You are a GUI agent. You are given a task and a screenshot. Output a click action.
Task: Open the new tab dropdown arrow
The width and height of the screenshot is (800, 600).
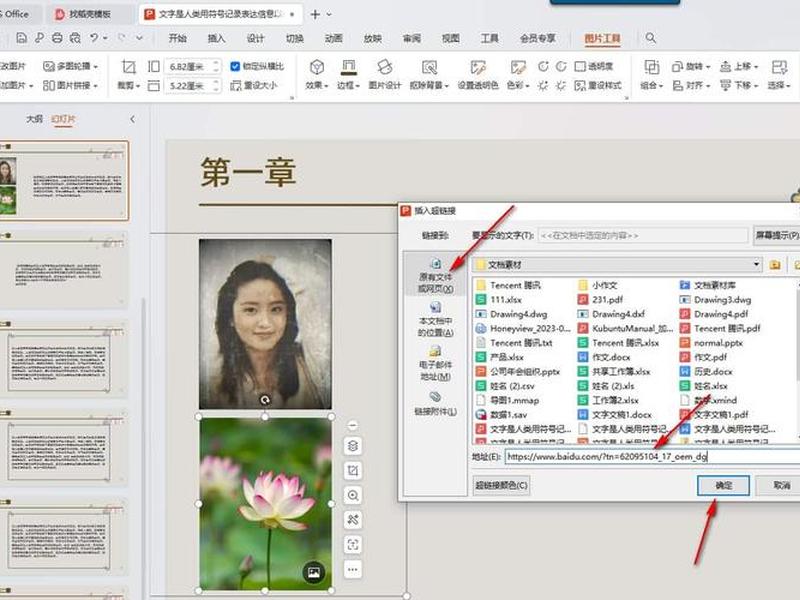tap(329, 14)
